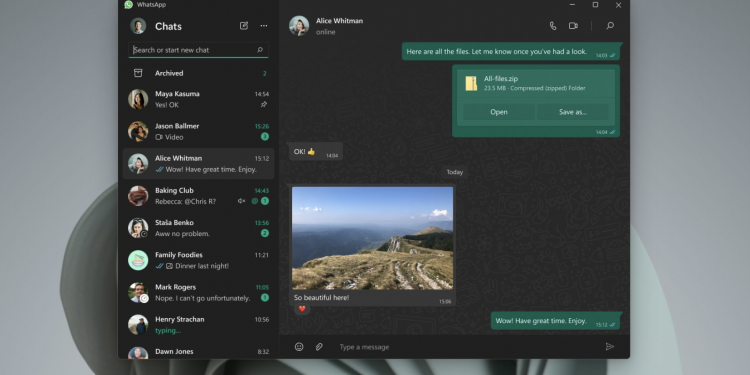Click the send message arrow icon
The height and width of the screenshot is (375, 750).
point(609,346)
